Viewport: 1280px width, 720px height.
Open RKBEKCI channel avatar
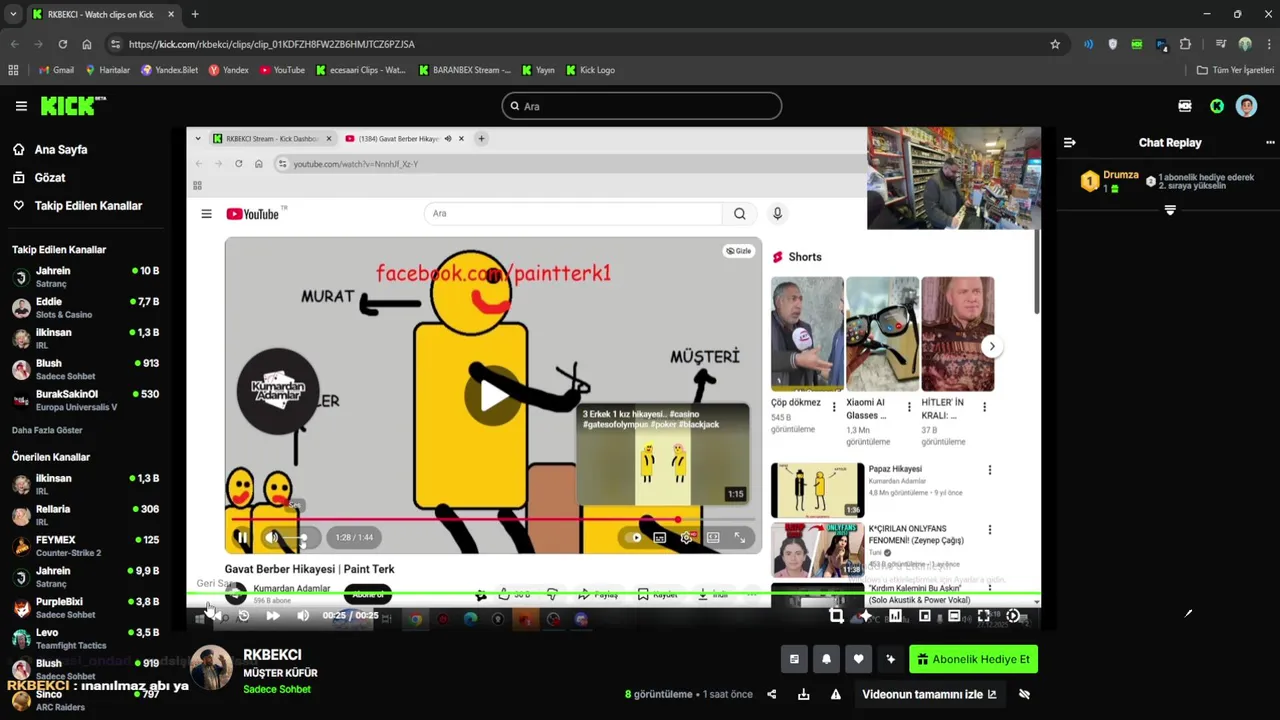click(x=212, y=668)
